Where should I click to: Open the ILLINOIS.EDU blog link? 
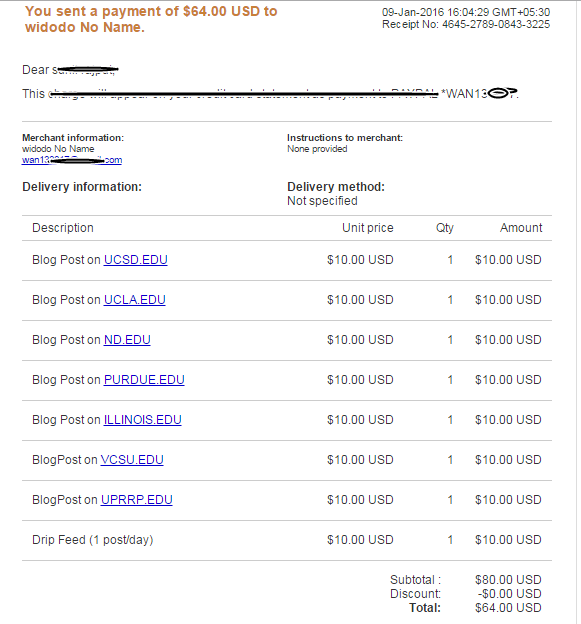point(142,420)
